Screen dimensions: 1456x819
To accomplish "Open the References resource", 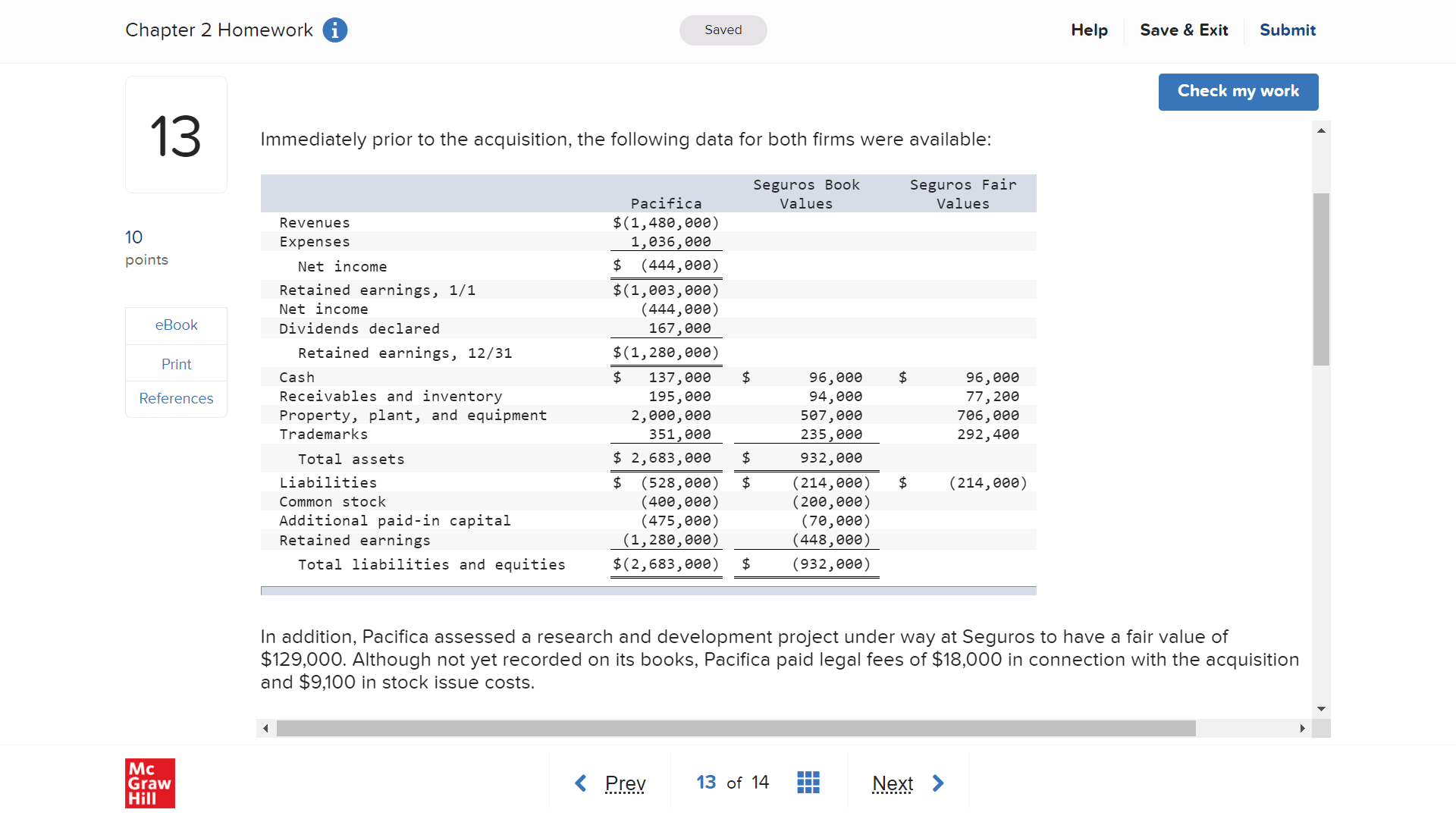I will pyautogui.click(x=176, y=398).
